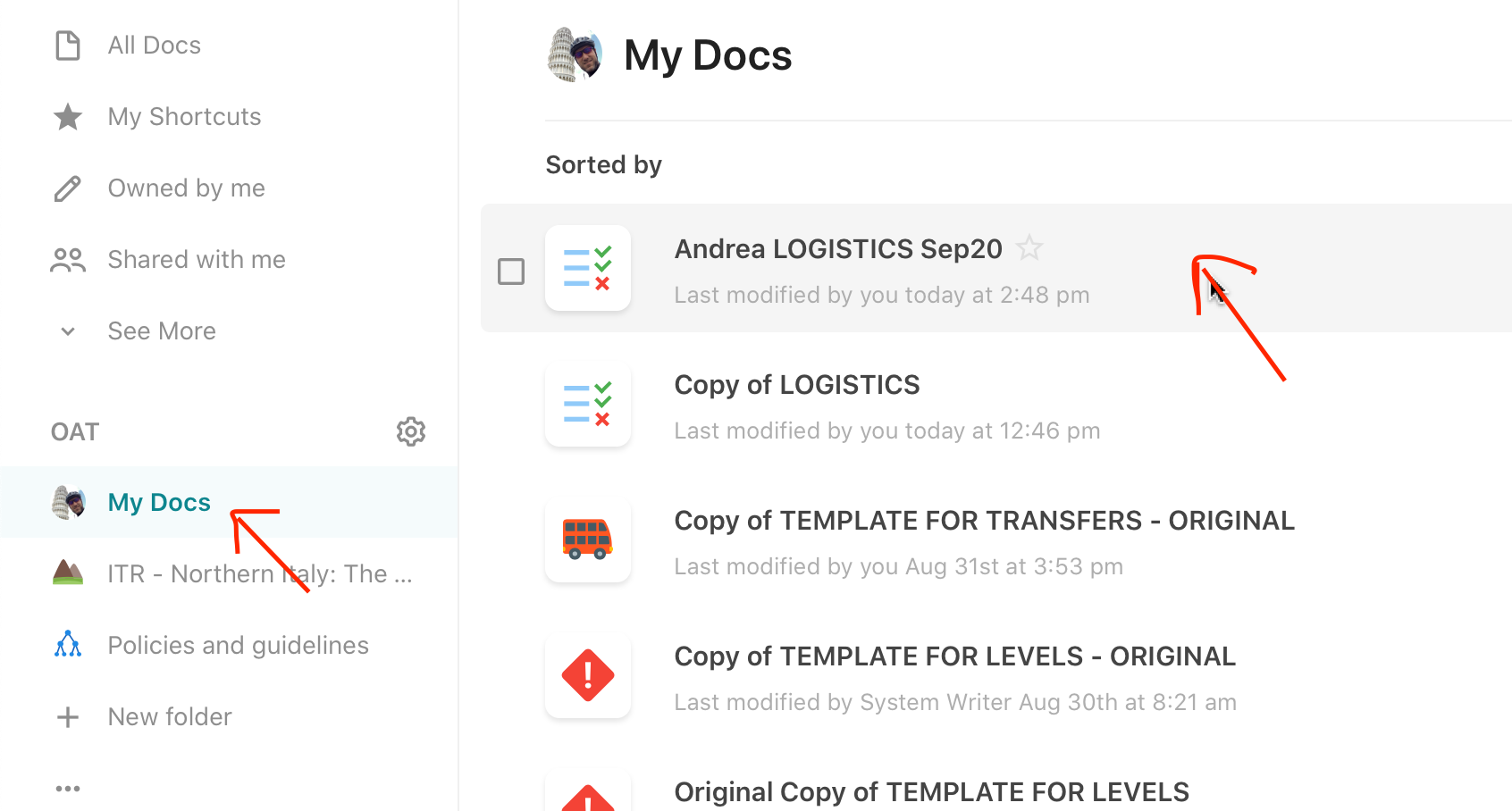Click the My Docs page title
1512x811 pixels.
[708, 55]
